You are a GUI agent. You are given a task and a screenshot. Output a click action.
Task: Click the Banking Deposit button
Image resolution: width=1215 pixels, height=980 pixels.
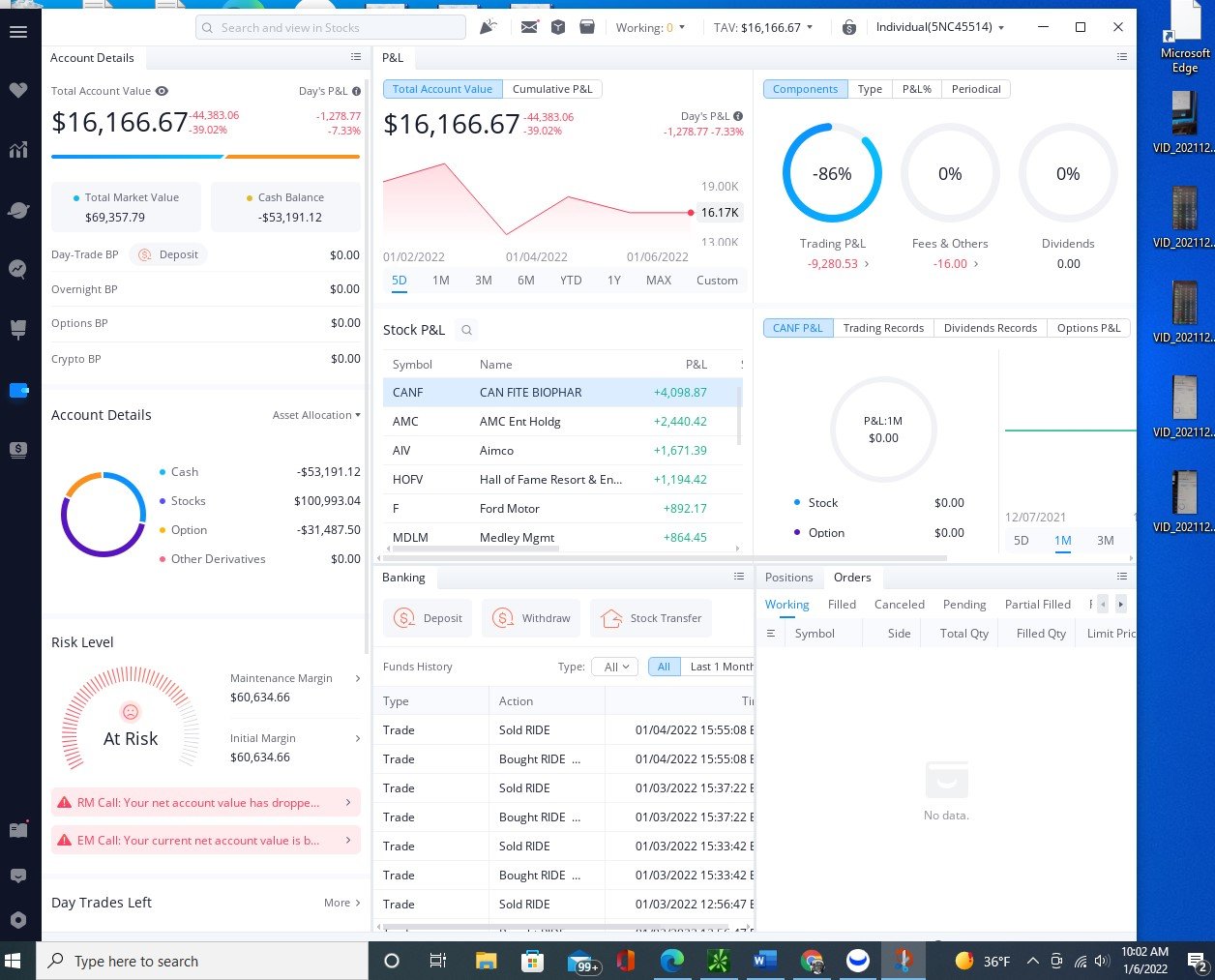coord(428,618)
